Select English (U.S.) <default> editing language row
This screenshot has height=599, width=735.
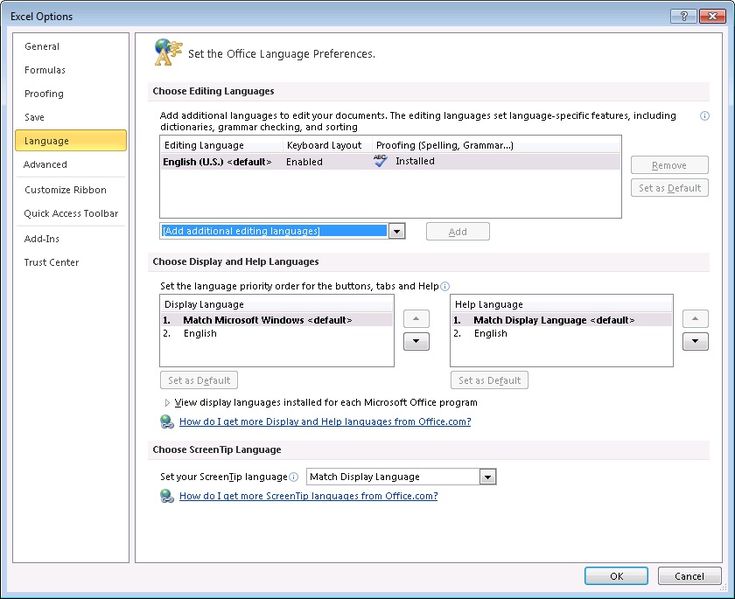[390, 161]
